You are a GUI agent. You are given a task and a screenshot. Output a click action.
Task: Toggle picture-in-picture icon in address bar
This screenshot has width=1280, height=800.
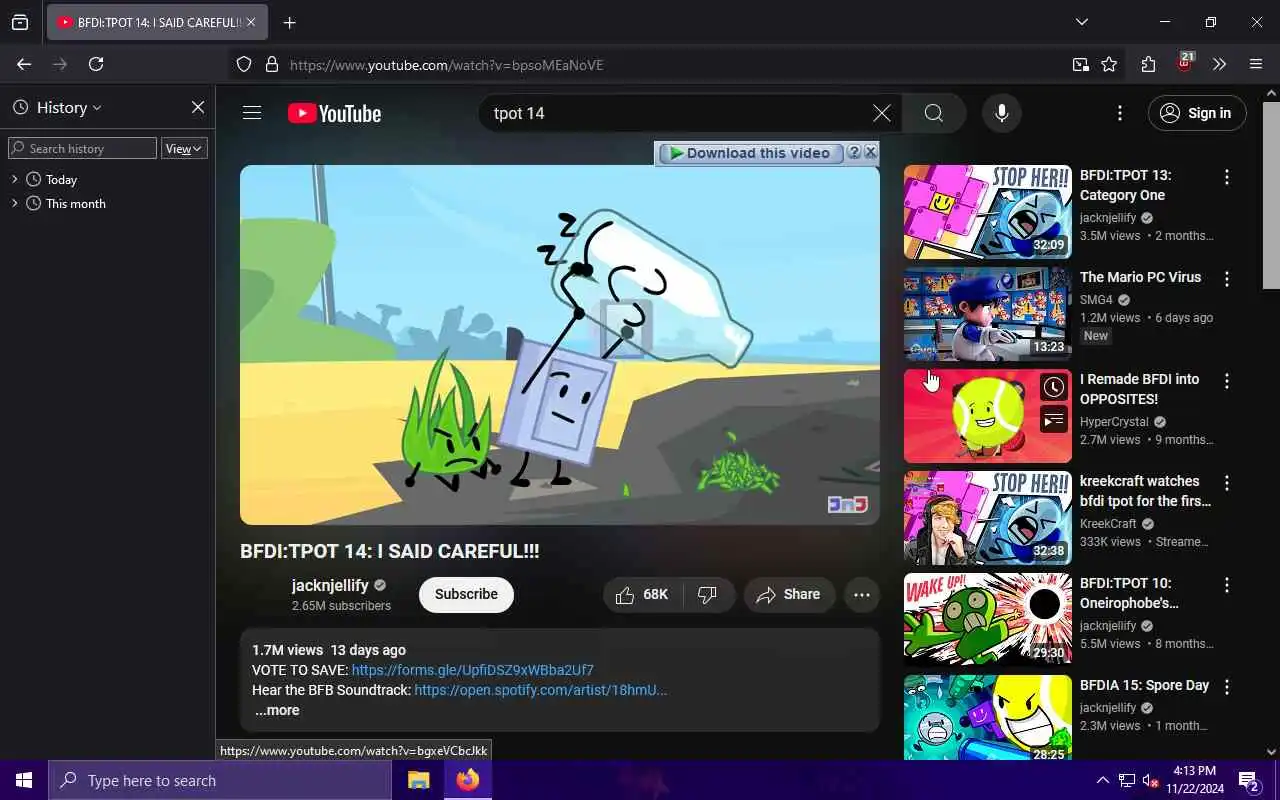[x=1080, y=65]
